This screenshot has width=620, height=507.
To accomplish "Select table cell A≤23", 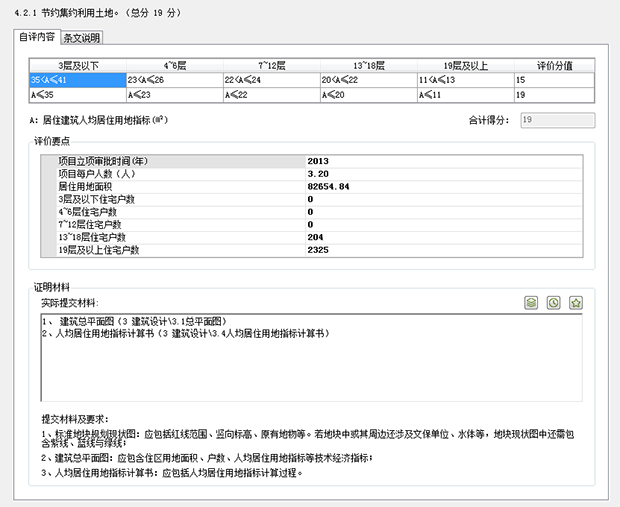I will 175,95.
